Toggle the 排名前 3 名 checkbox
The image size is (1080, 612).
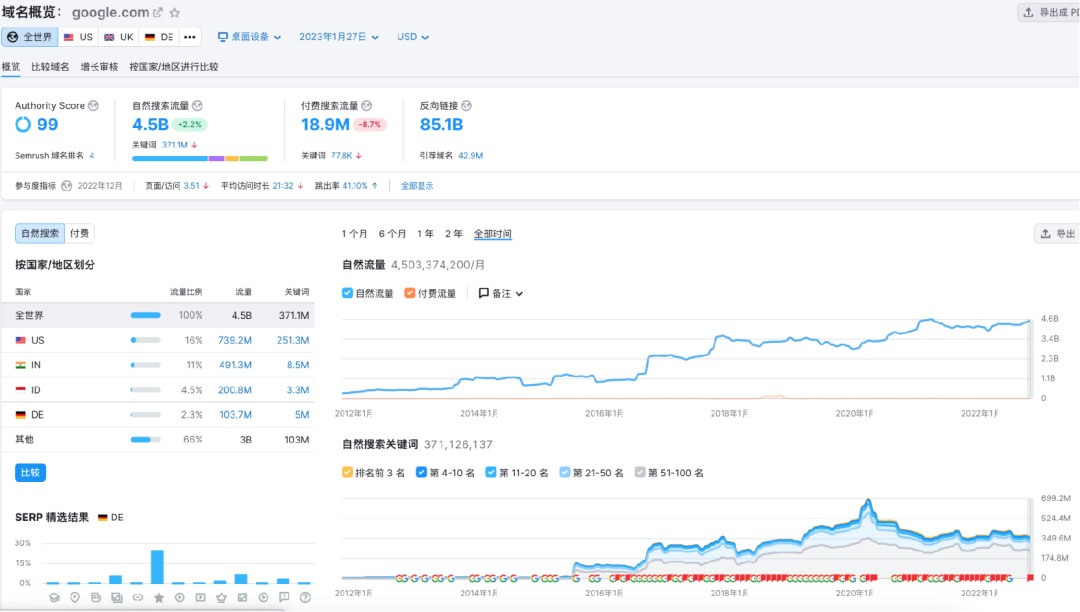pos(347,472)
